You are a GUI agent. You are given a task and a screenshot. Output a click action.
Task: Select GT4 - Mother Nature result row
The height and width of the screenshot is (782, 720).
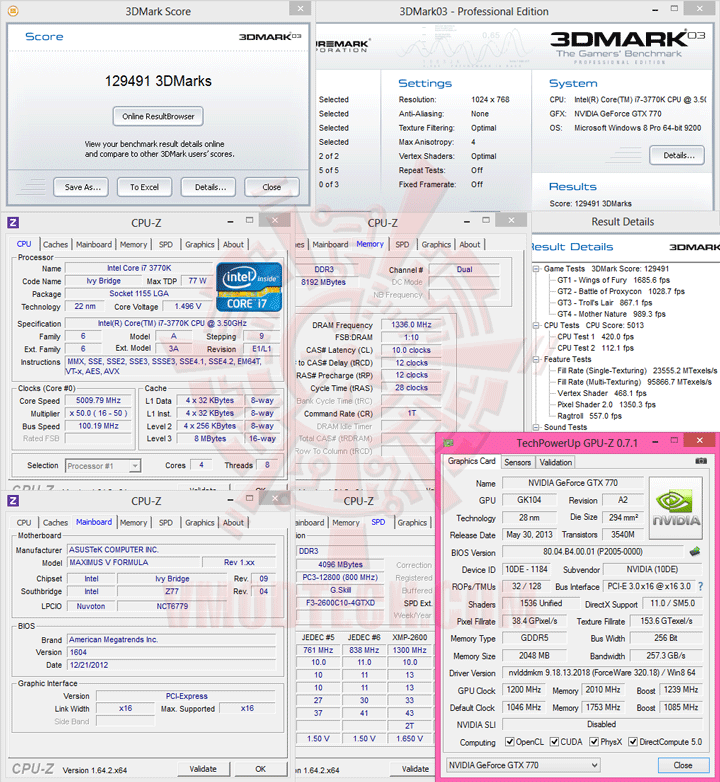[611, 314]
